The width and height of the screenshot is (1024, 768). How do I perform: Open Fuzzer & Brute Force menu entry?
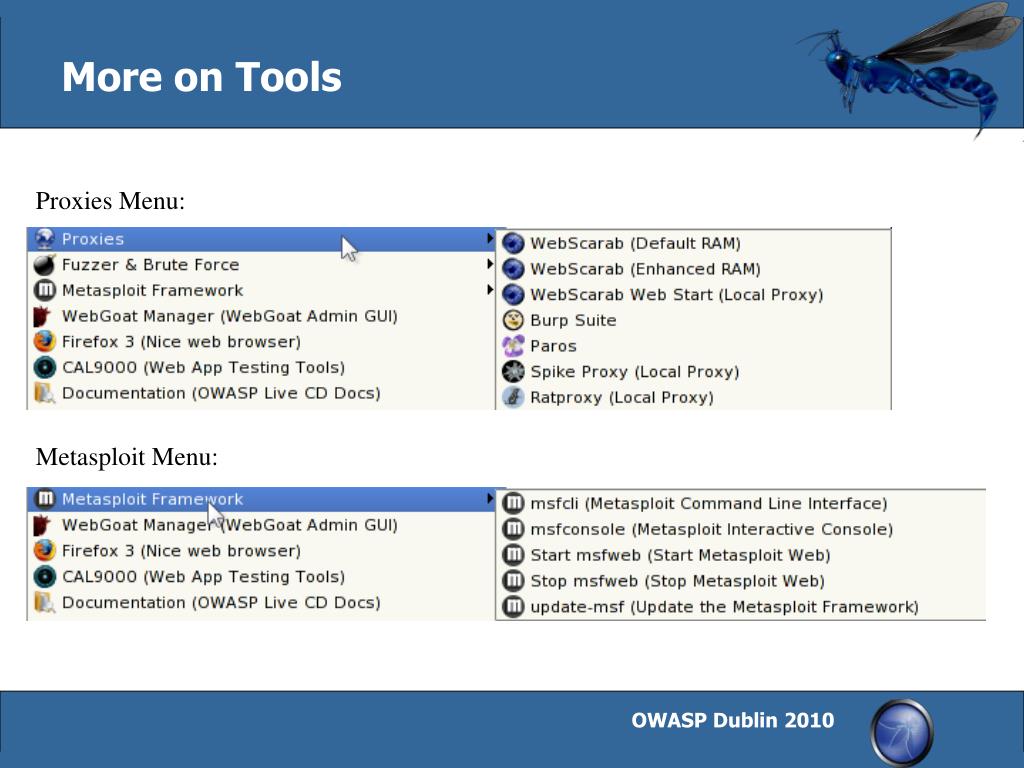point(261,264)
